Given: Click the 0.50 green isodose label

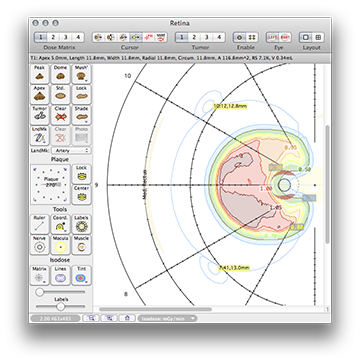Looking at the screenshot, I should tap(304, 169).
